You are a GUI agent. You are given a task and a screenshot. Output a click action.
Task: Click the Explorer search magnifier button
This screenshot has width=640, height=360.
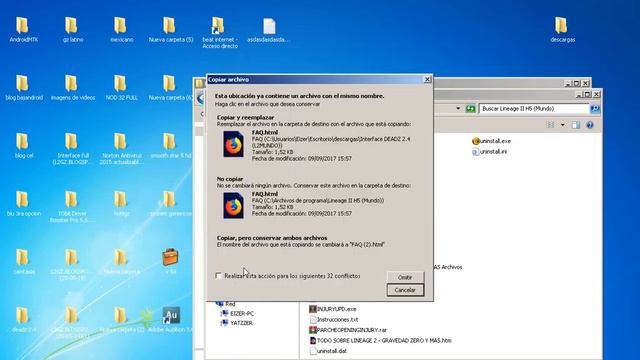point(595,109)
